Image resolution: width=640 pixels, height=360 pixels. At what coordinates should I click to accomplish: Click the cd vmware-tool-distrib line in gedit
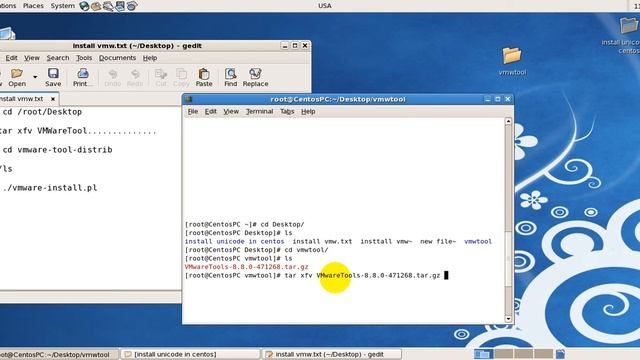[57, 150]
